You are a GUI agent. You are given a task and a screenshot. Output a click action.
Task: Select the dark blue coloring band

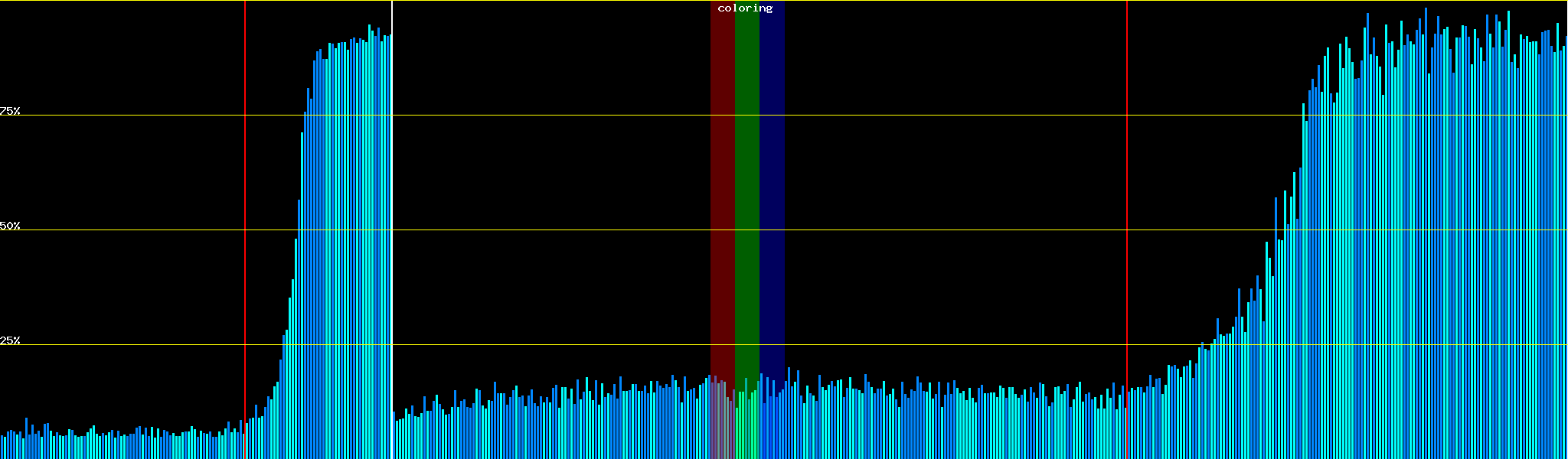772,191
